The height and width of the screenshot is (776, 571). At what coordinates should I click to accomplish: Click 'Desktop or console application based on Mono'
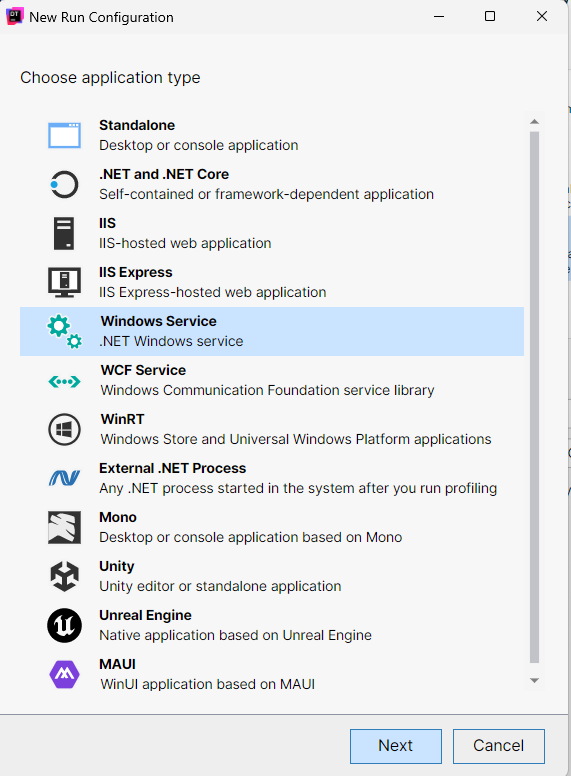250,537
